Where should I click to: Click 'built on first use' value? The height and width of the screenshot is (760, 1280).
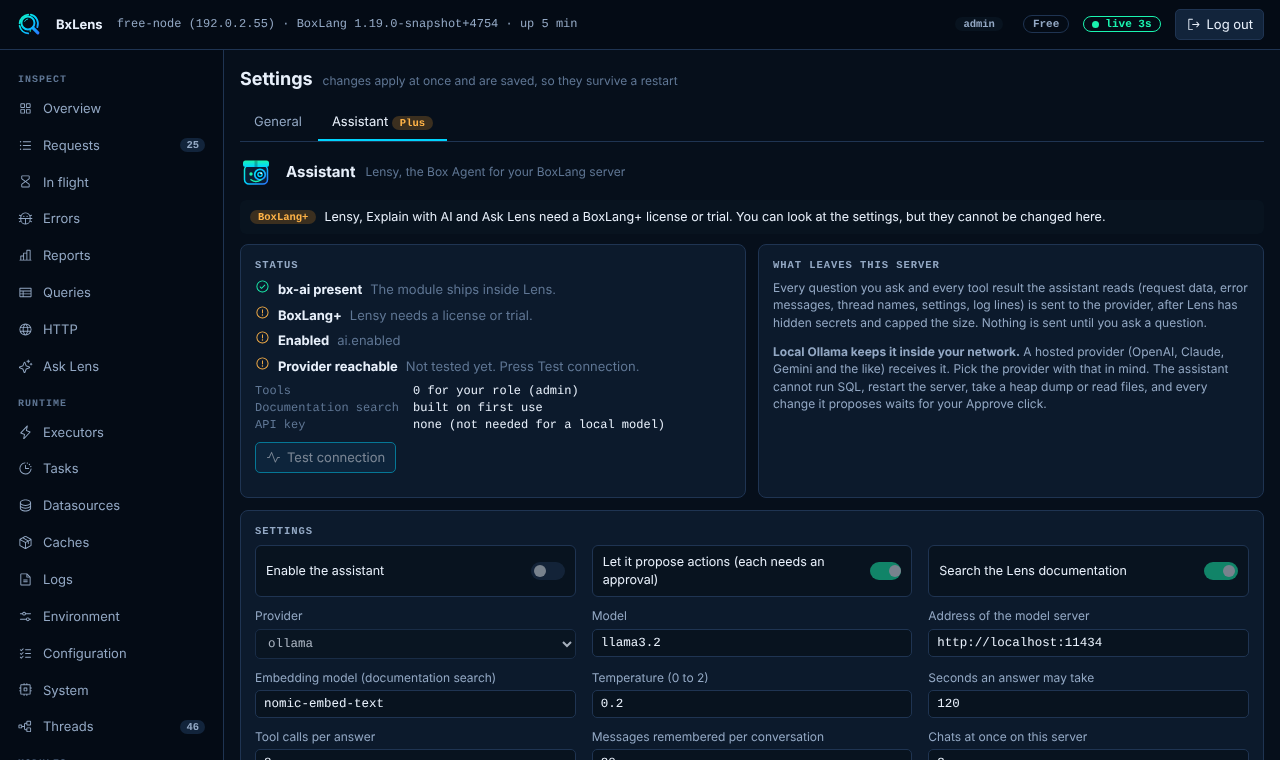(477, 407)
